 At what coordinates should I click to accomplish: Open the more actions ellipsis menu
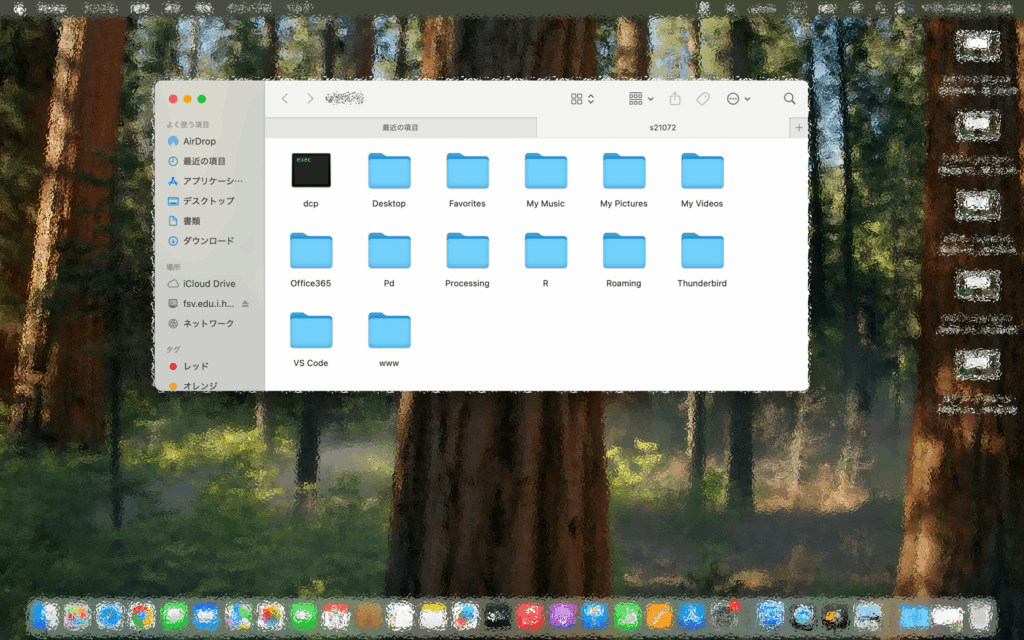click(738, 99)
